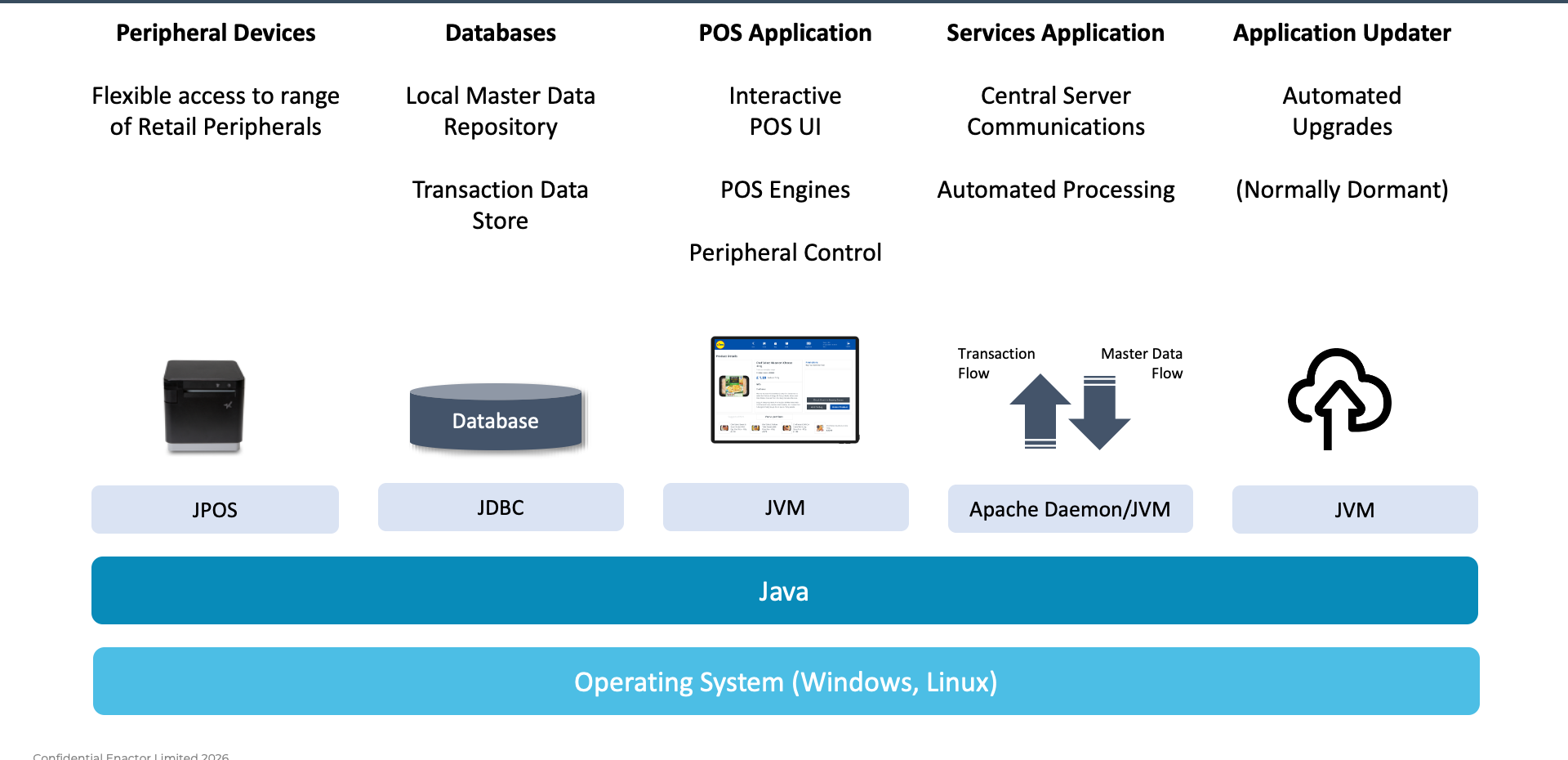Click the Confidential Enactor Limited footer text
The image size is (1568, 760).
131,756
